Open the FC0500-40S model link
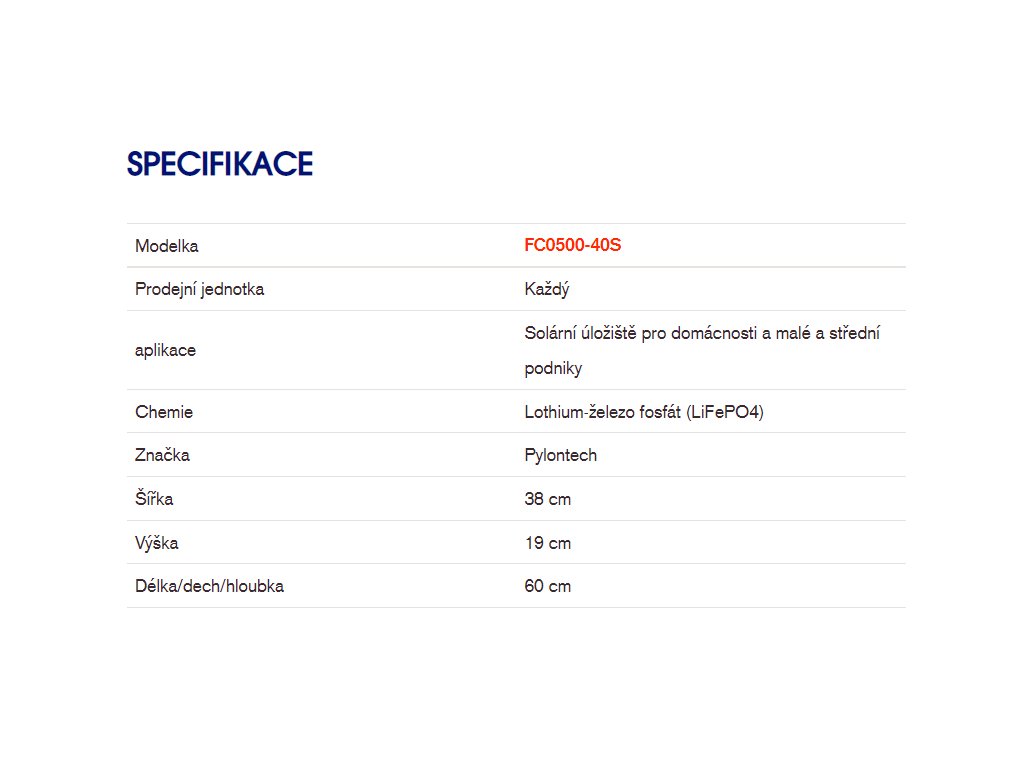The image size is (1024, 768). click(573, 245)
